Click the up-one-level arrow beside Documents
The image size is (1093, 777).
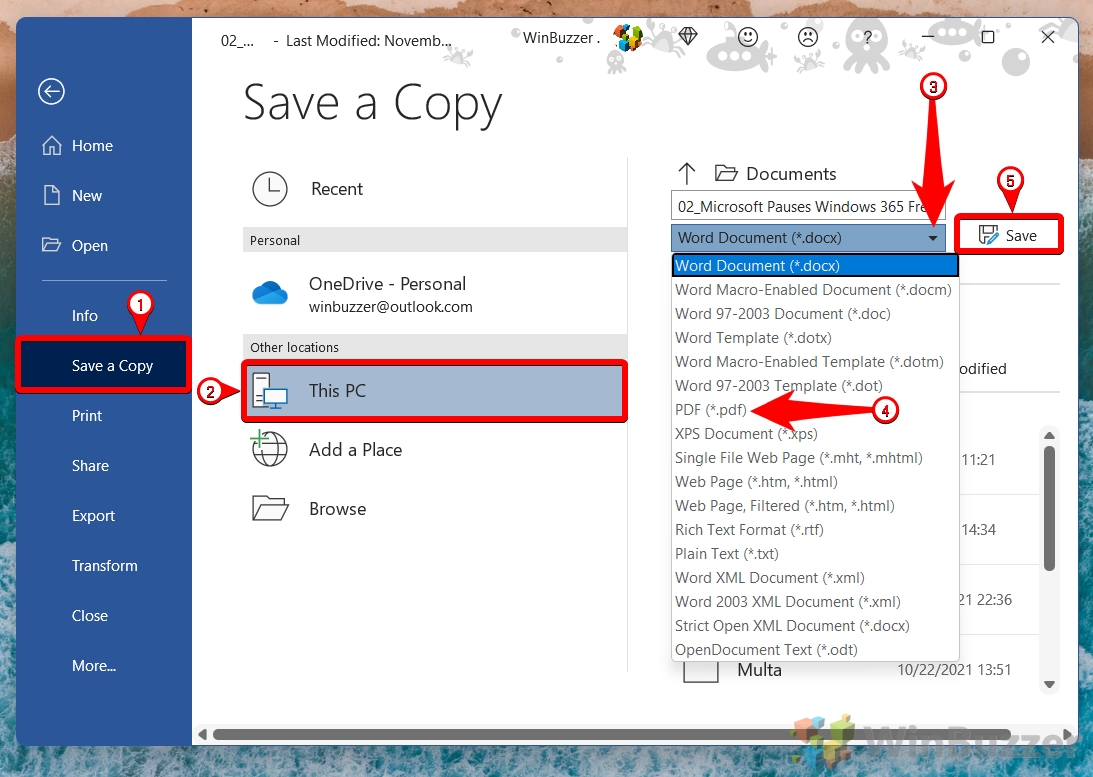pos(688,172)
